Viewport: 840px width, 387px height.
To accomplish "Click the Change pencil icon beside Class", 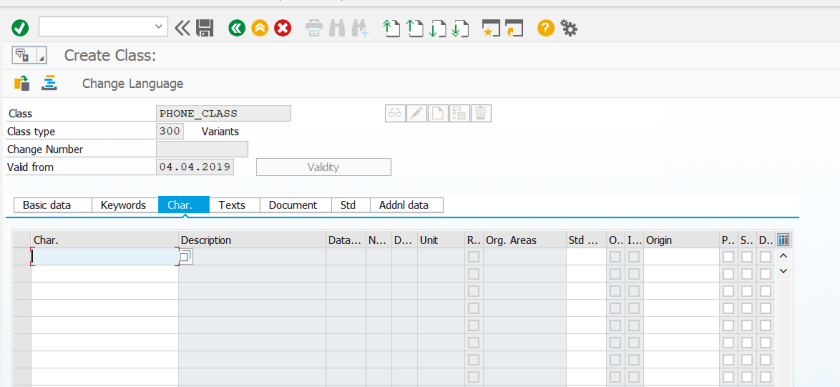I will (417, 113).
